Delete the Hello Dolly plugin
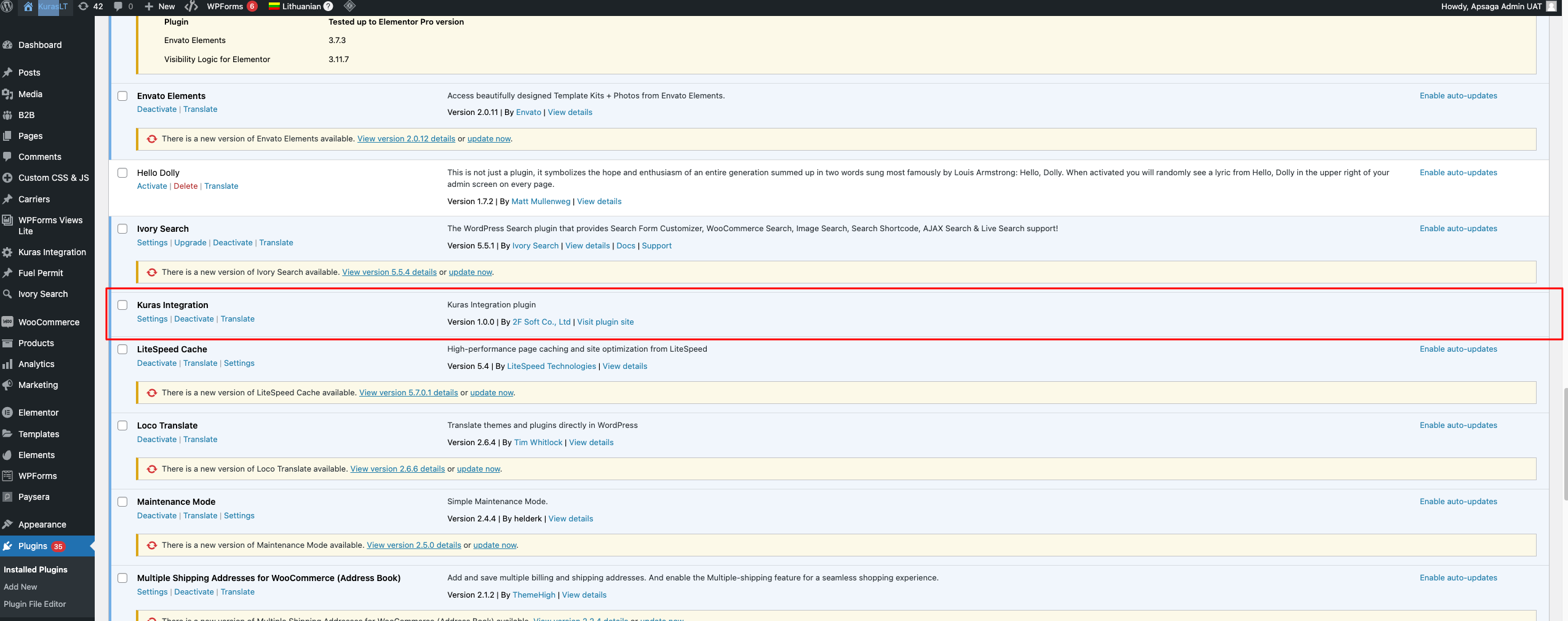This screenshot has height=621, width=1568. (185, 186)
